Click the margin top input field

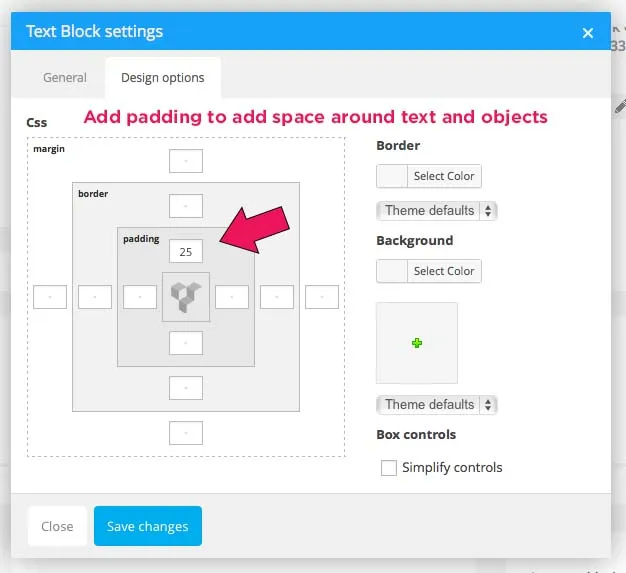[186, 160]
